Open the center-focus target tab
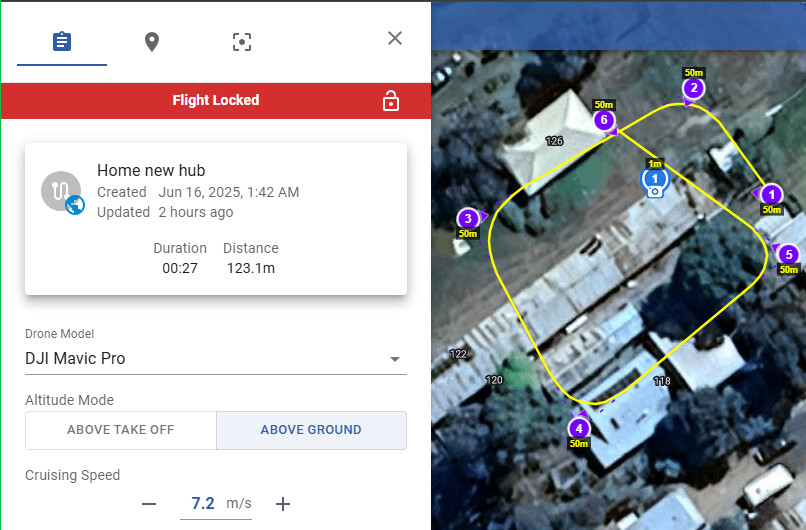The width and height of the screenshot is (806, 530). tap(242, 42)
